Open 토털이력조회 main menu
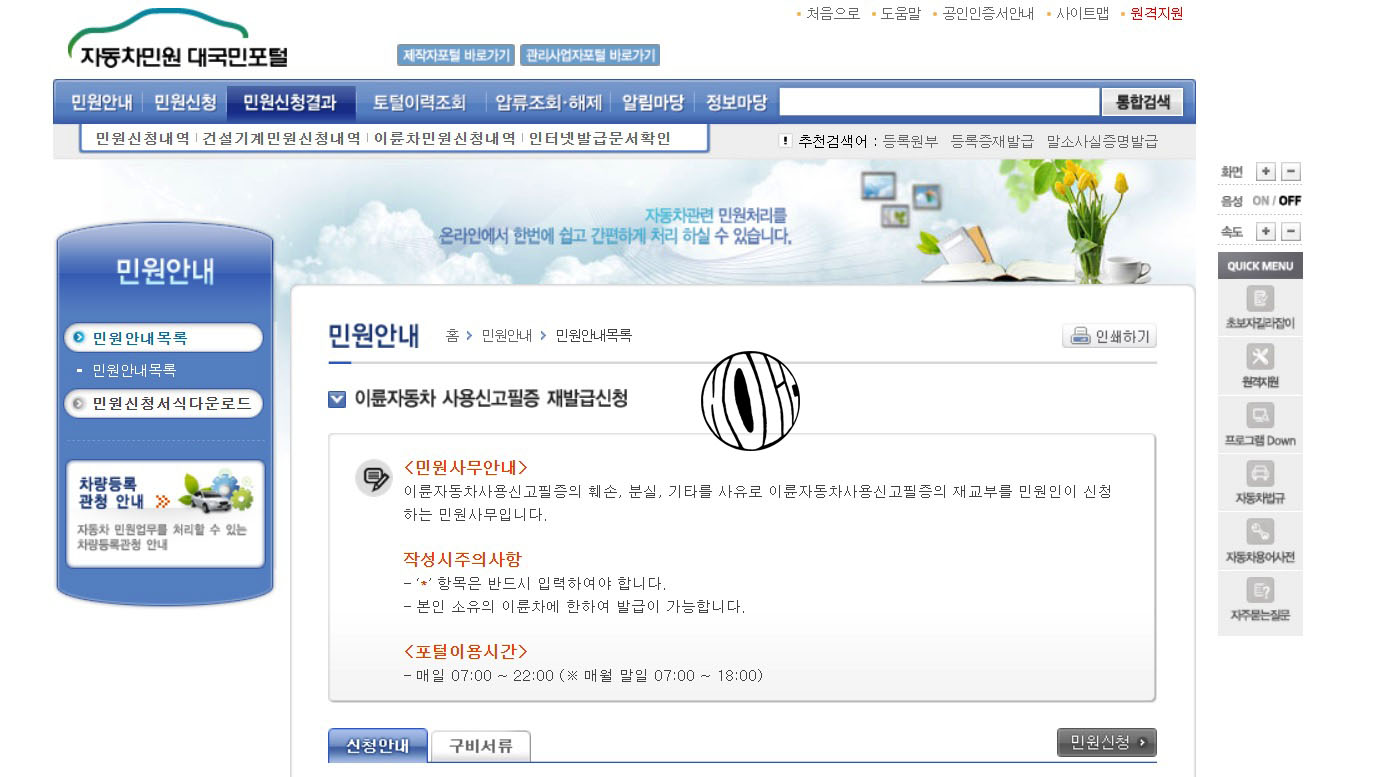The height and width of the screenshot is (777, 1392). (x=420, y=102)
